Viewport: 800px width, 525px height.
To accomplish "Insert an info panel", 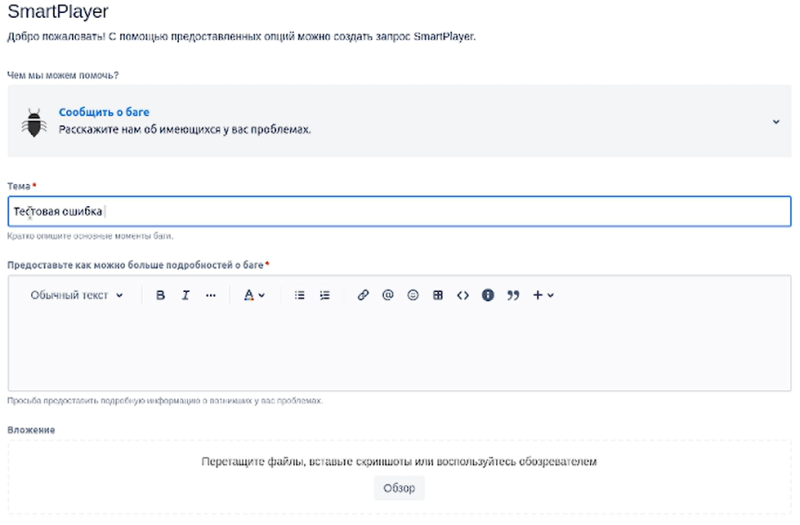I will click(488, 295).
